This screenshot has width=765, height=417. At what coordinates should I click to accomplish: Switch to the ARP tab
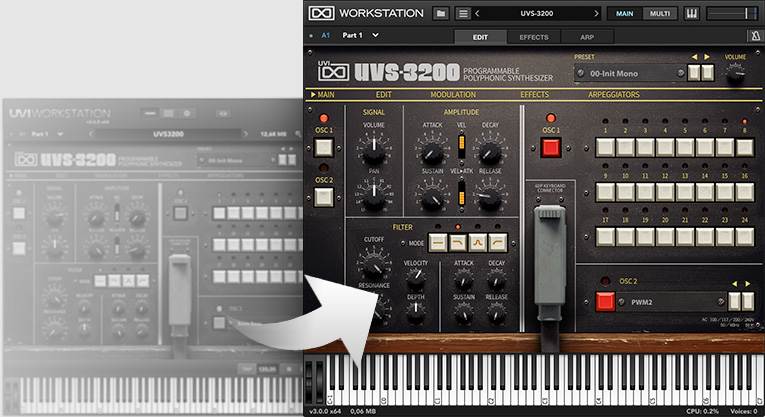click(587, 37)
